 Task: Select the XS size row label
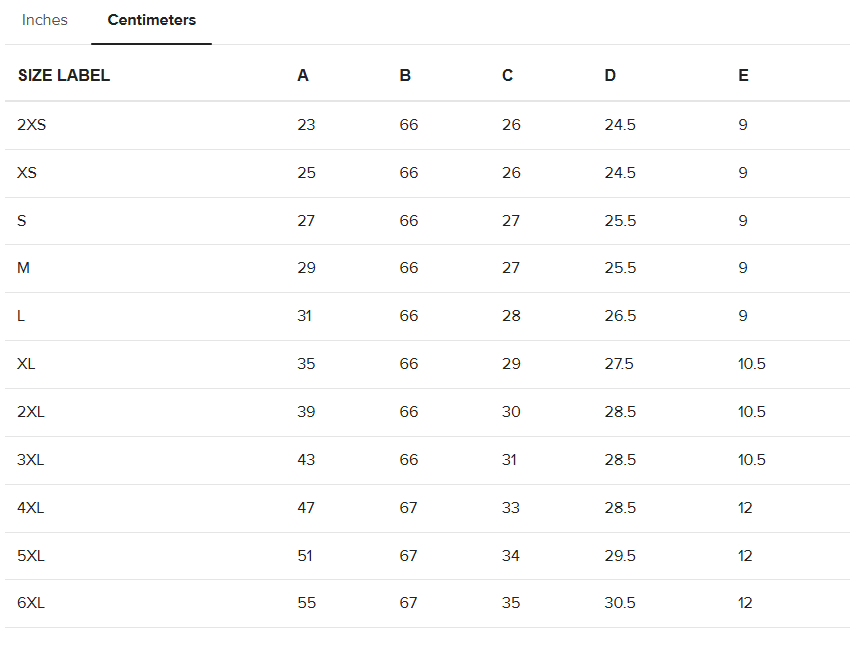coord(27,173)
